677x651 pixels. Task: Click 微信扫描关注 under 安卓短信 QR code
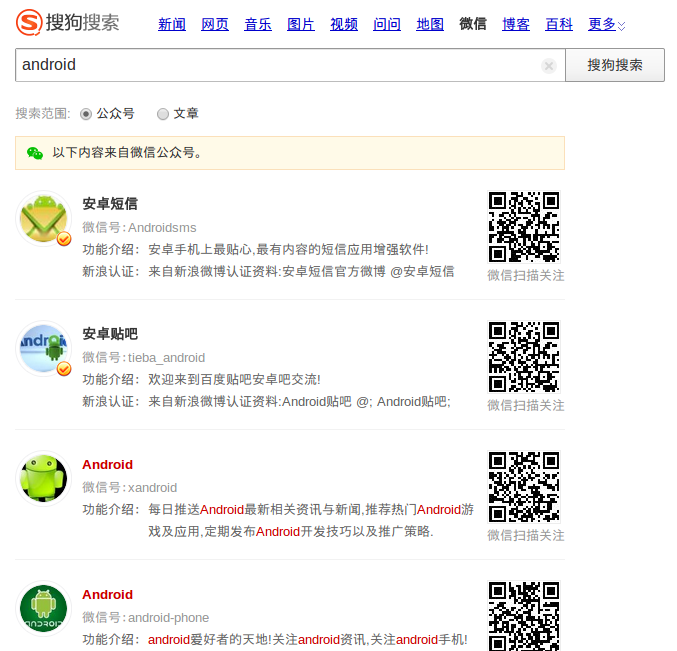(526, 275)
